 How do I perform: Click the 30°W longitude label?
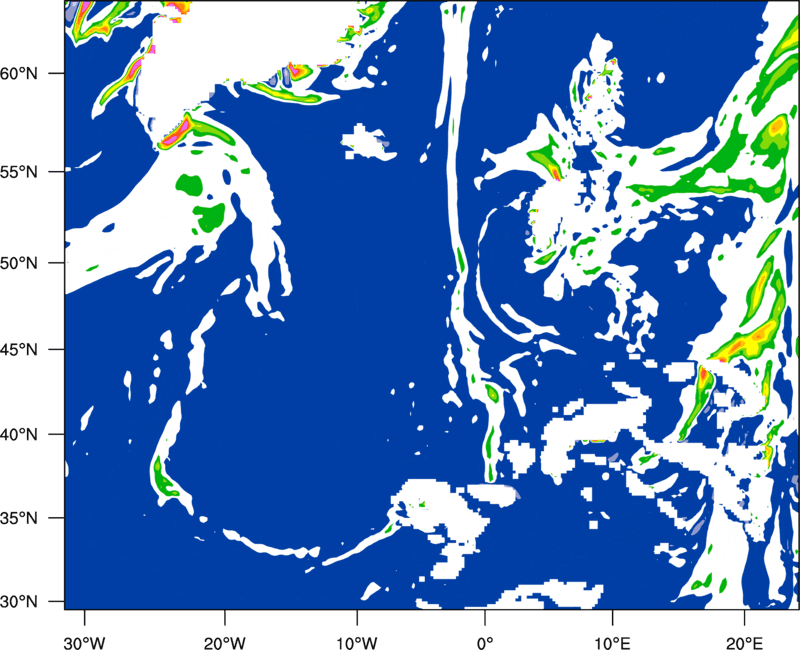coord(84,643)
